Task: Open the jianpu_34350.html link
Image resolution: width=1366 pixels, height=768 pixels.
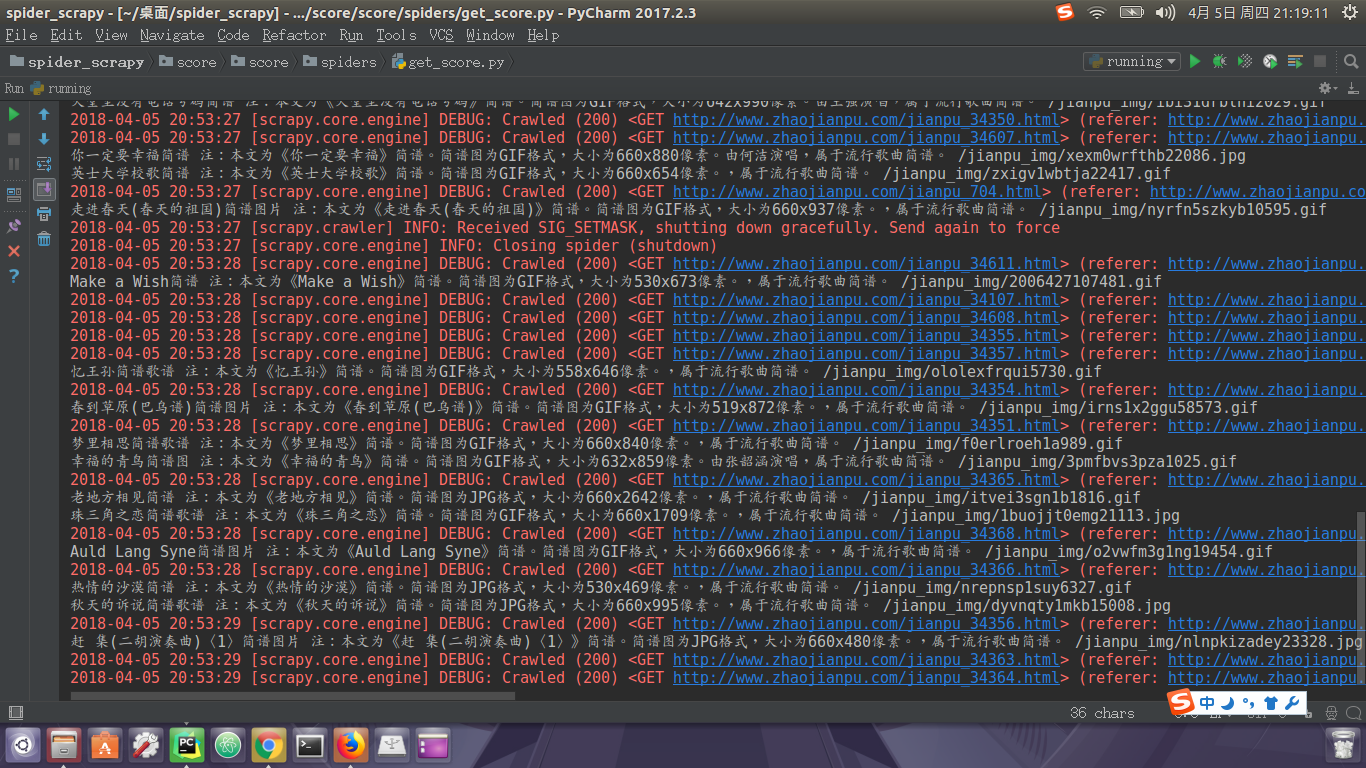Action: [865, 120]
